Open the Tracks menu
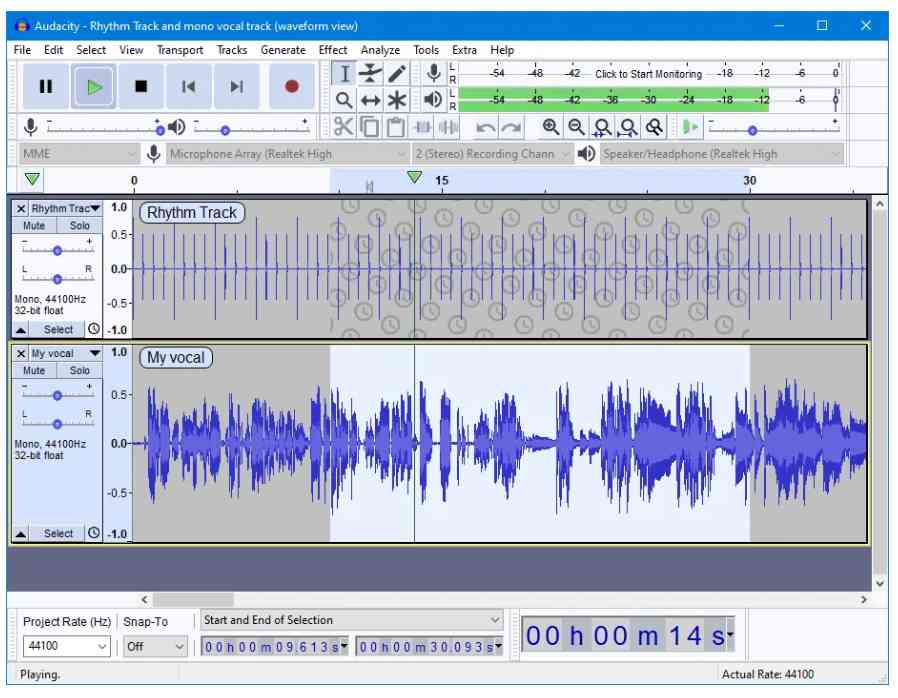898x698 pixels. [x=232, y=50]
